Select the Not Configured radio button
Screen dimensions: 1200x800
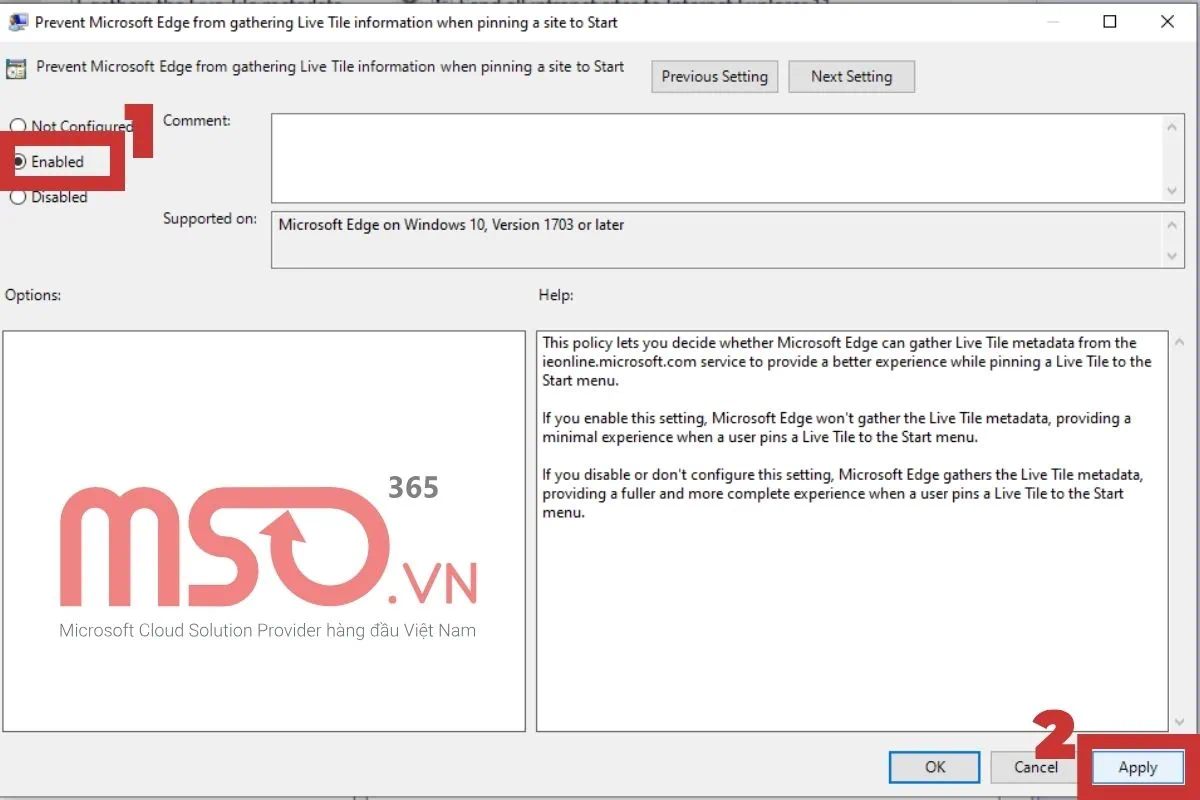coord(18,126)
